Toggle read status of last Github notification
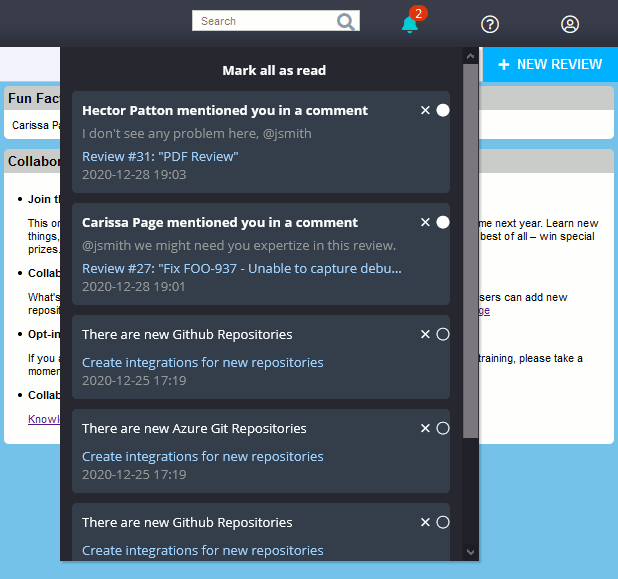The image size is (618, 579). [443, 523]
